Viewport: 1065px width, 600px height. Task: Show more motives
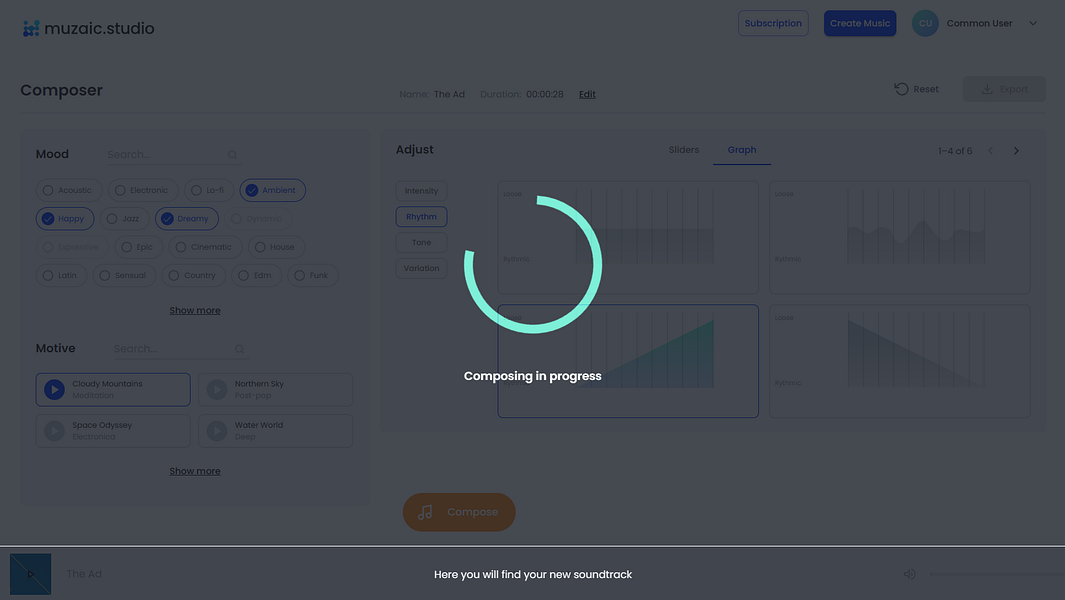195,471
